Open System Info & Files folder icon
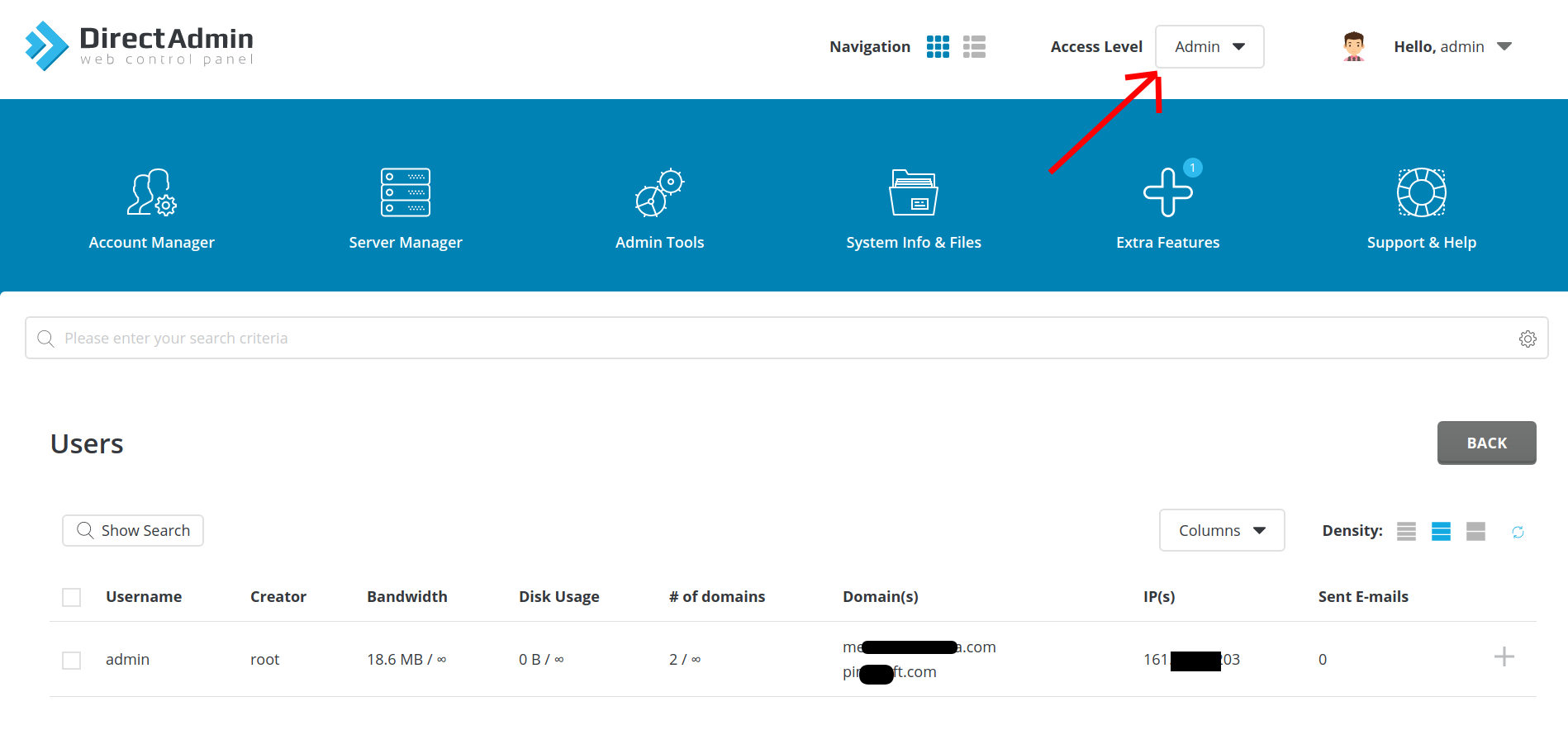The image size is (1568, 744). coord(913,192)
